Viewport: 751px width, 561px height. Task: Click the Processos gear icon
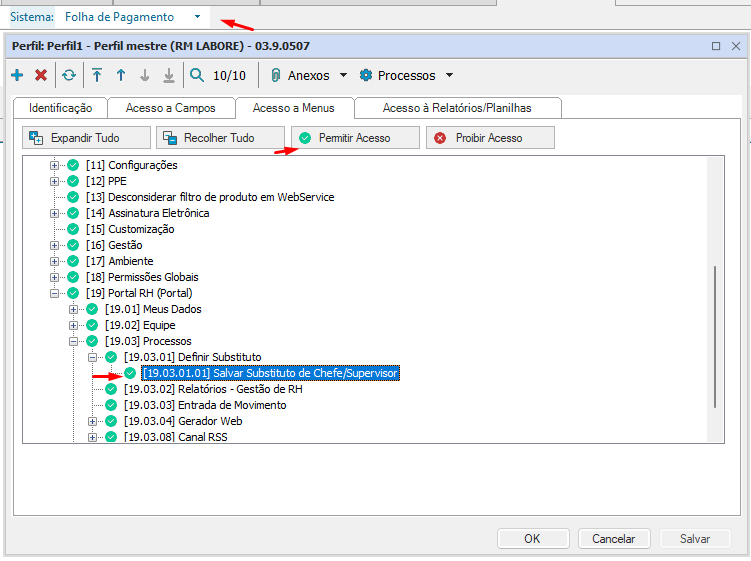[365, 75]
